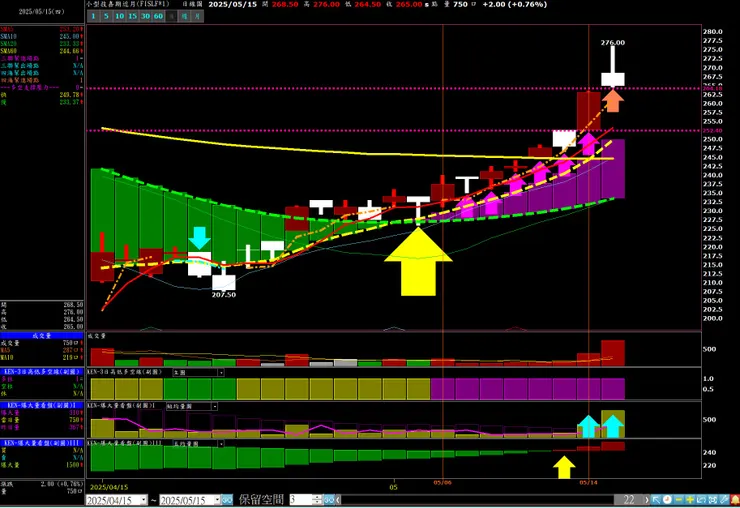Select the 15-minute timeframe button

click(133, 16)
